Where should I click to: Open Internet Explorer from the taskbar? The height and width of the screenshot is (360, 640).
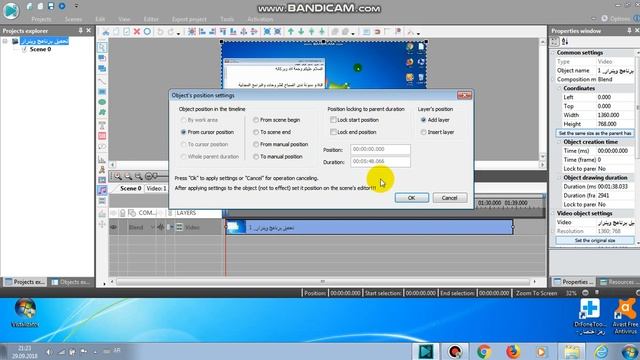coord(601,351)
